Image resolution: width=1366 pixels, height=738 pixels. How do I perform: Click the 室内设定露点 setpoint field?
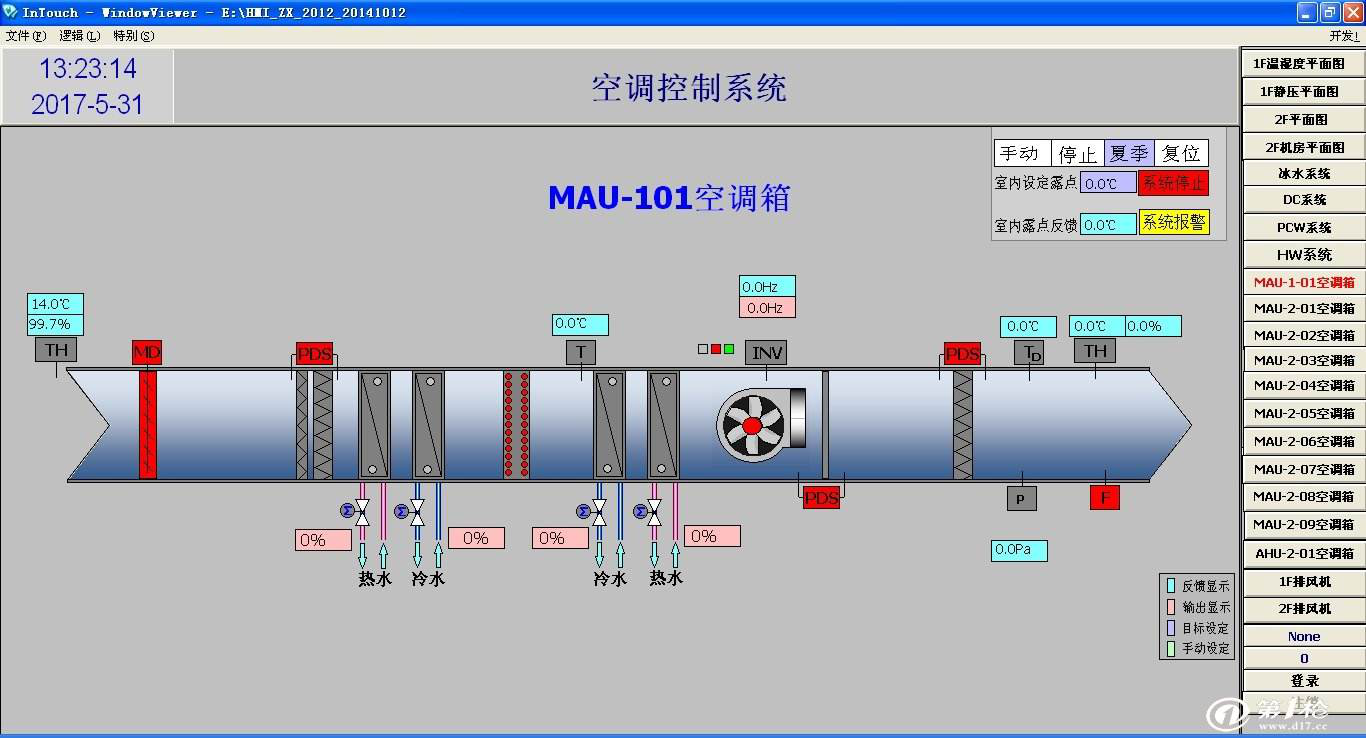pos(1107,183)
